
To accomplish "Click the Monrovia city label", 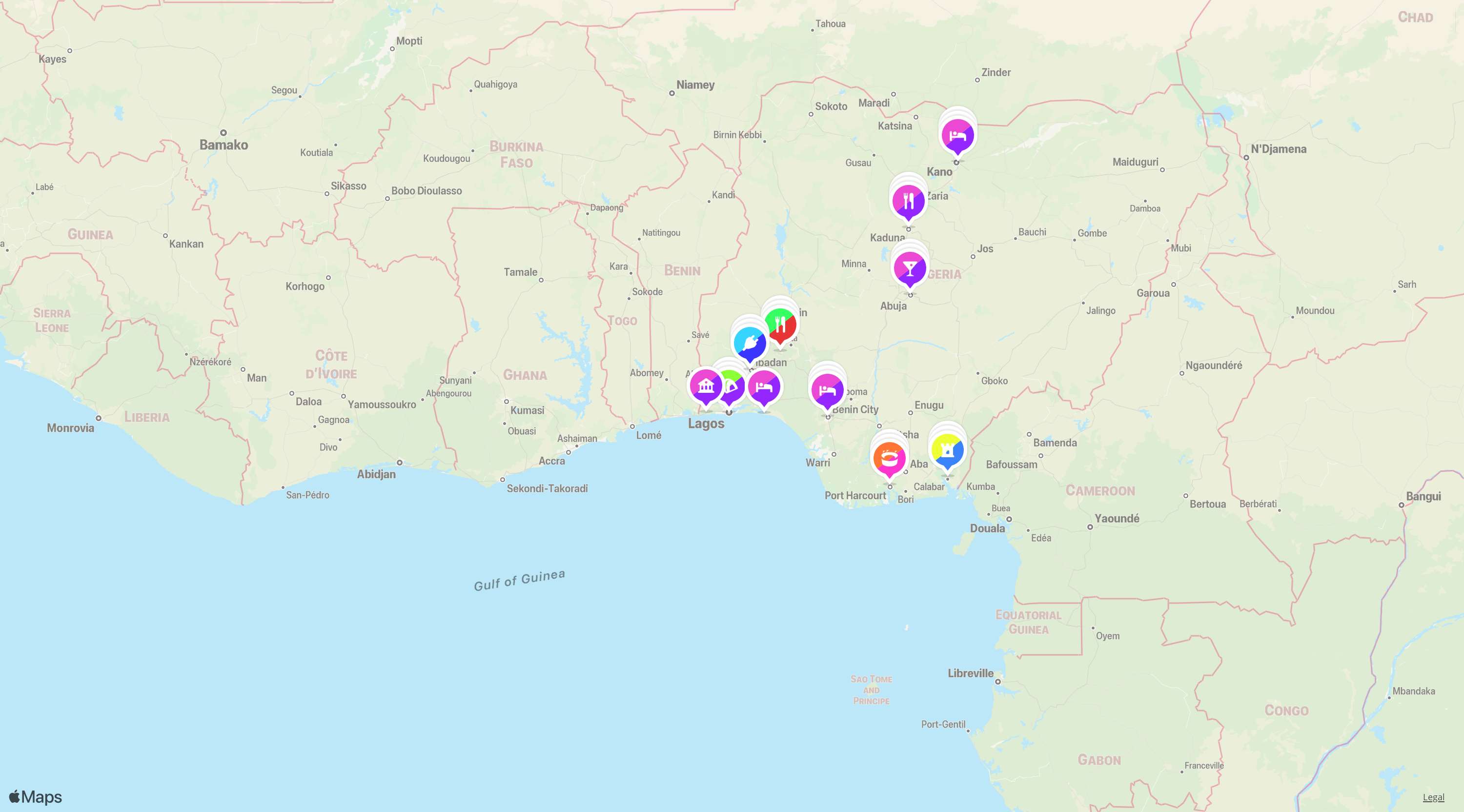I will 70,428.
